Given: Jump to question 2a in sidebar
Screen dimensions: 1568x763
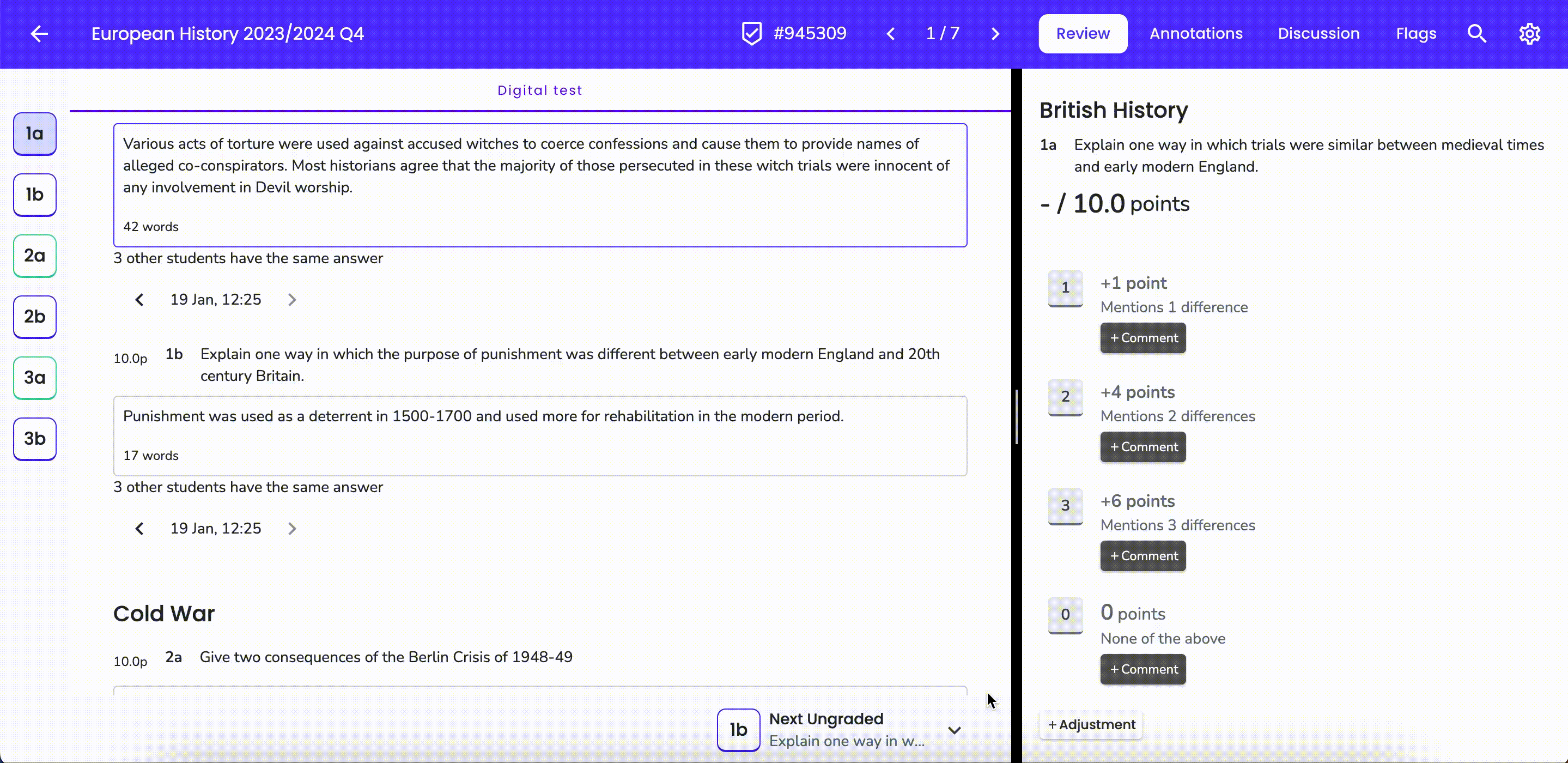Looking at the screenshot, I should point(35,256).
